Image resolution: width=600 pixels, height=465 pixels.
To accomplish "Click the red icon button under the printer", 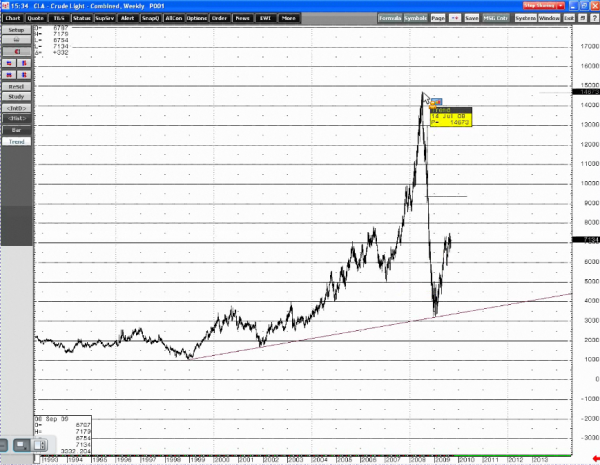I will coord(16,52).
